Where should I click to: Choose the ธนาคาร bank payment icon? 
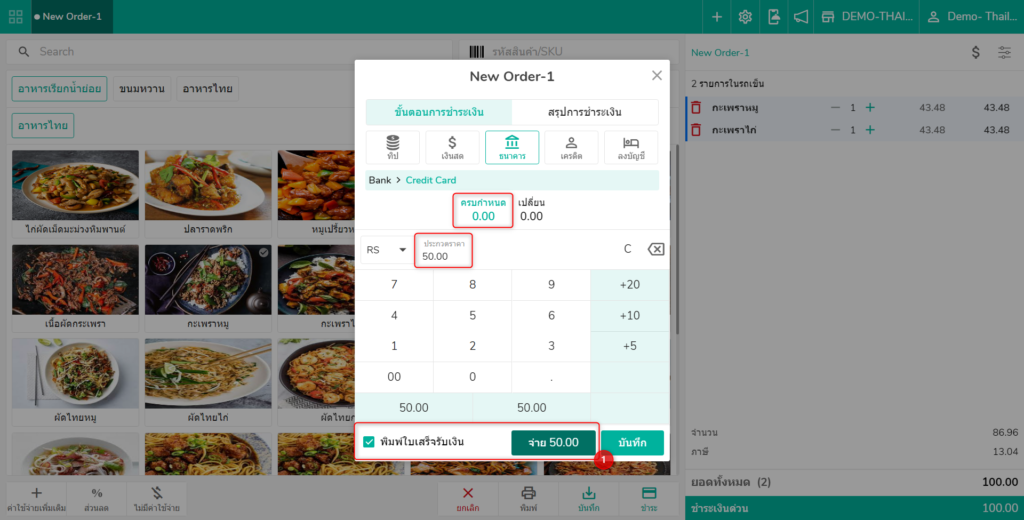[512, 148]
